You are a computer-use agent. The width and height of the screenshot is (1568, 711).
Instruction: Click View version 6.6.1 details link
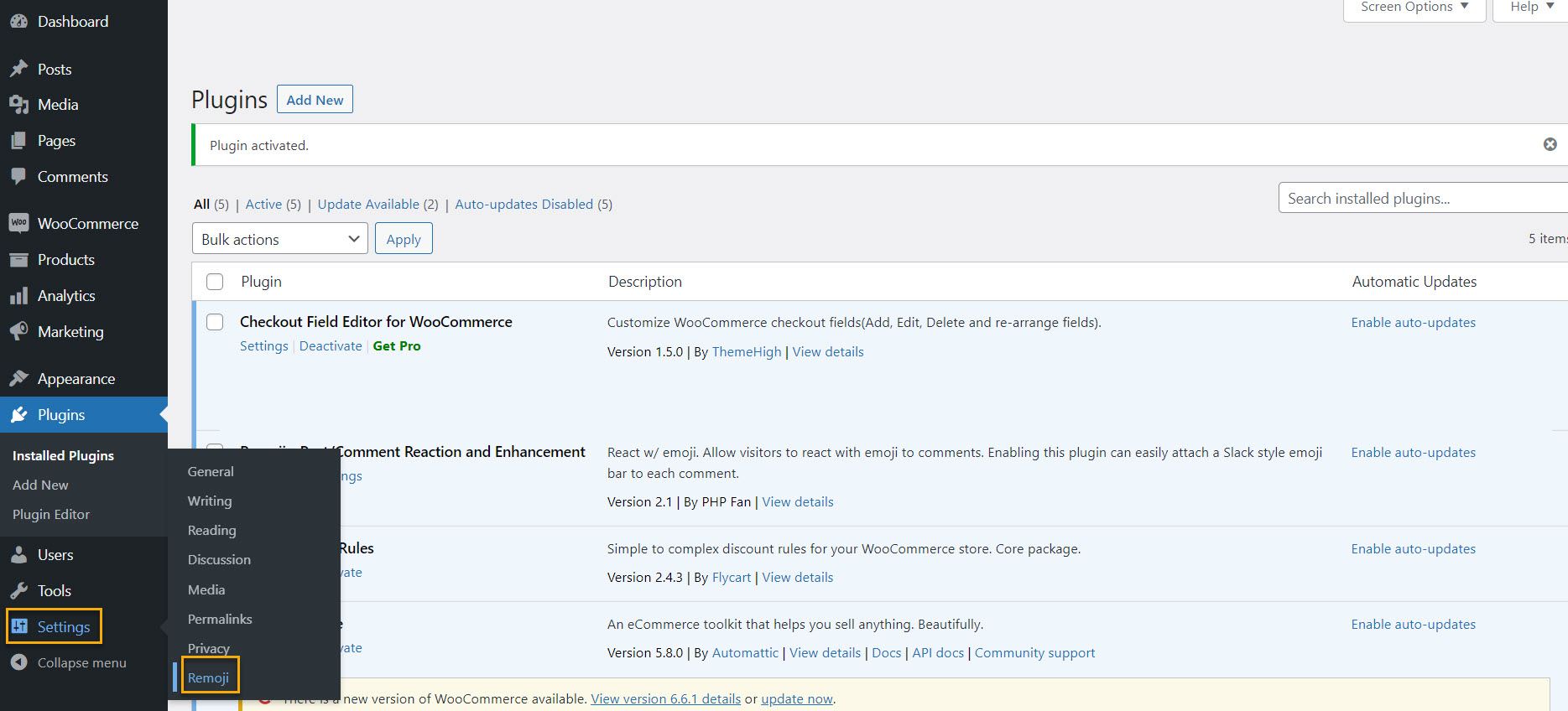click(x=665, y=699)
